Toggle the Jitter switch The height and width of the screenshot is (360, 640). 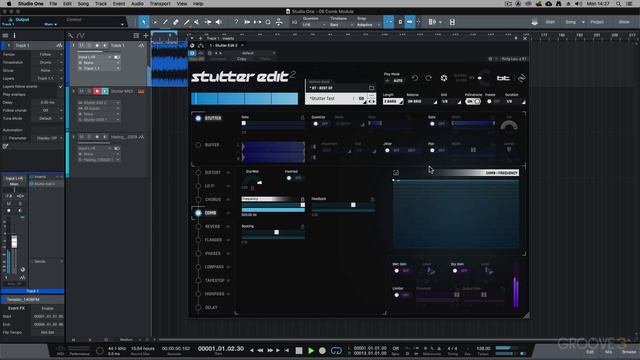392,150
